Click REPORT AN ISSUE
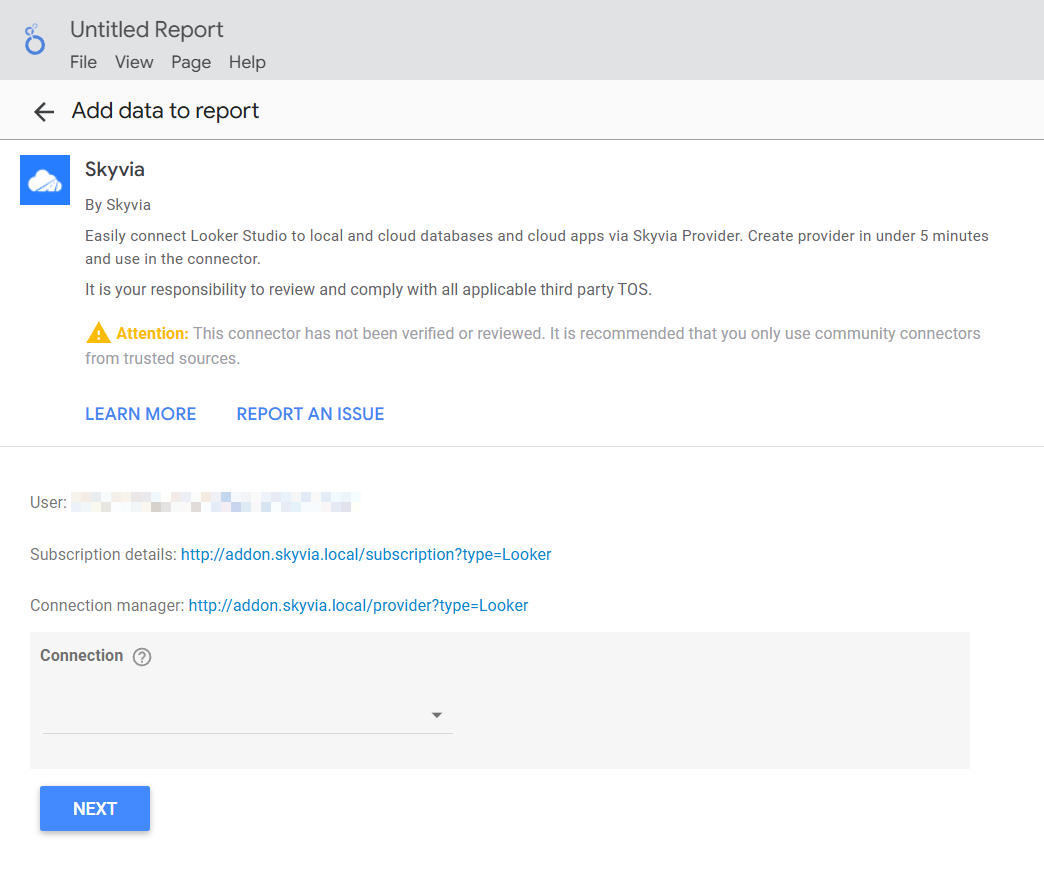Image resolution: width=1044 pixels, height=869 pixels. (x=310, y=414)
